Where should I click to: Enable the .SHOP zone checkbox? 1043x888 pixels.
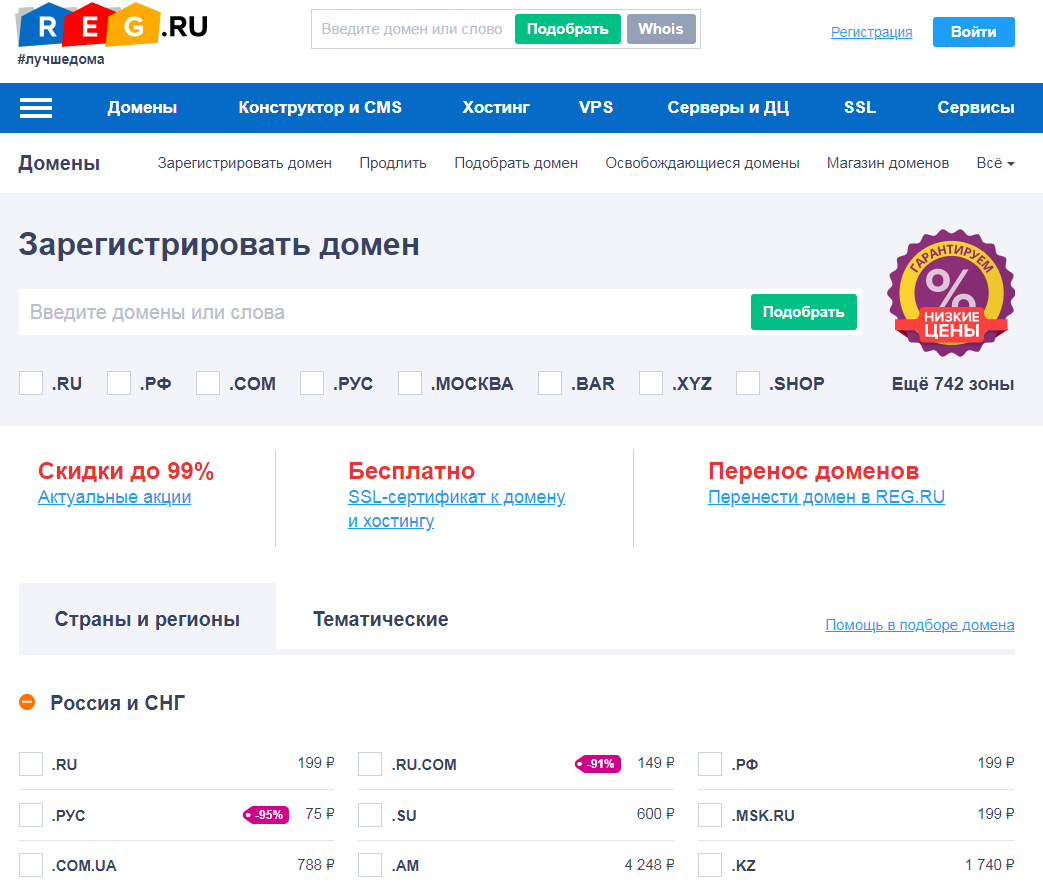click(x=748, y=383)
